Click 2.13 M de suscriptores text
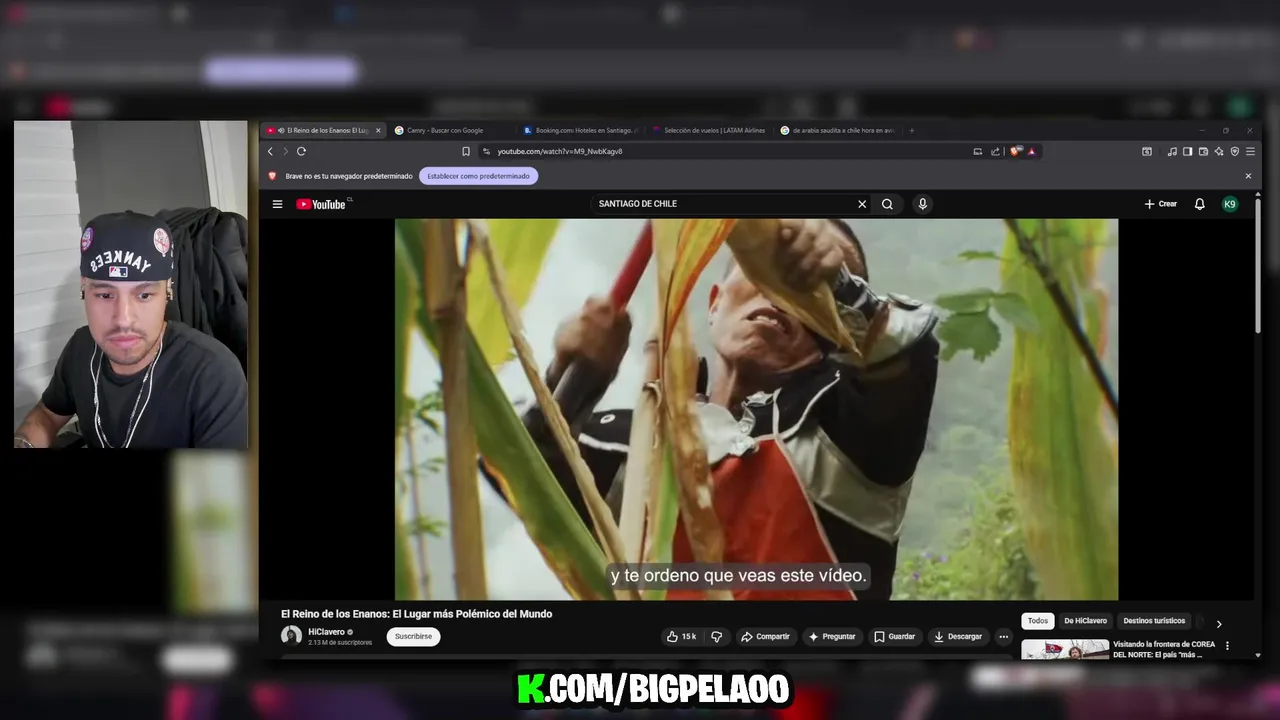Screen dimensions: 1280x720 pos(340,642)
